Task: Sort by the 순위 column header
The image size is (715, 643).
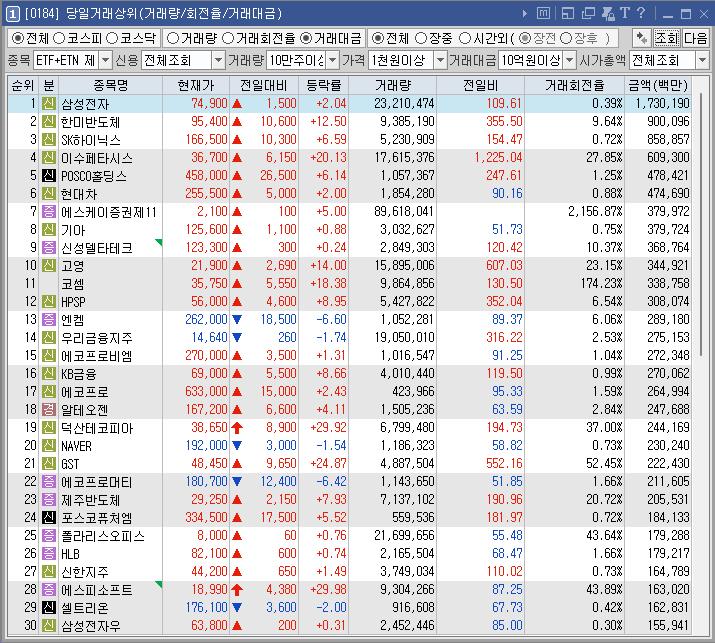Action: click(x=23, y=85)
